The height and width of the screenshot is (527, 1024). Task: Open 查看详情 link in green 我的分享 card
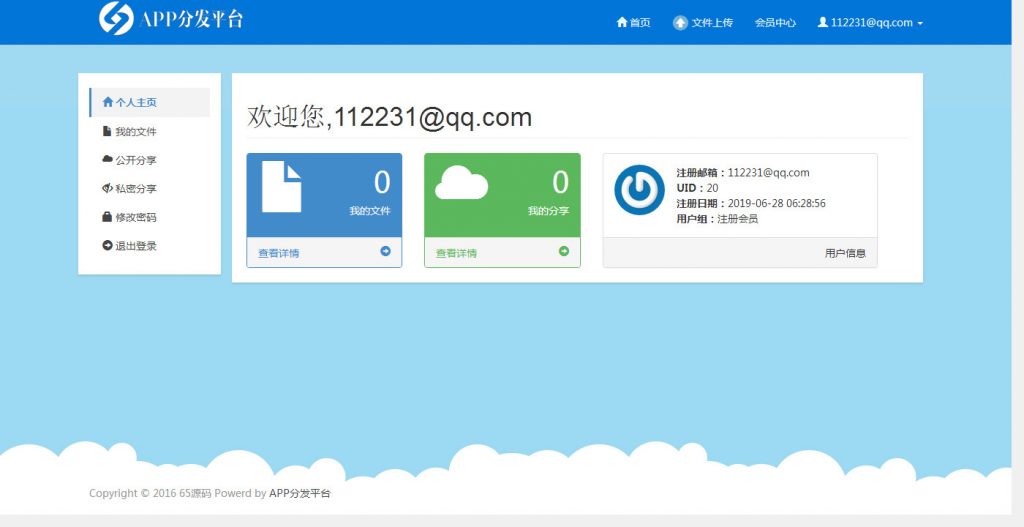pos(456,253)
